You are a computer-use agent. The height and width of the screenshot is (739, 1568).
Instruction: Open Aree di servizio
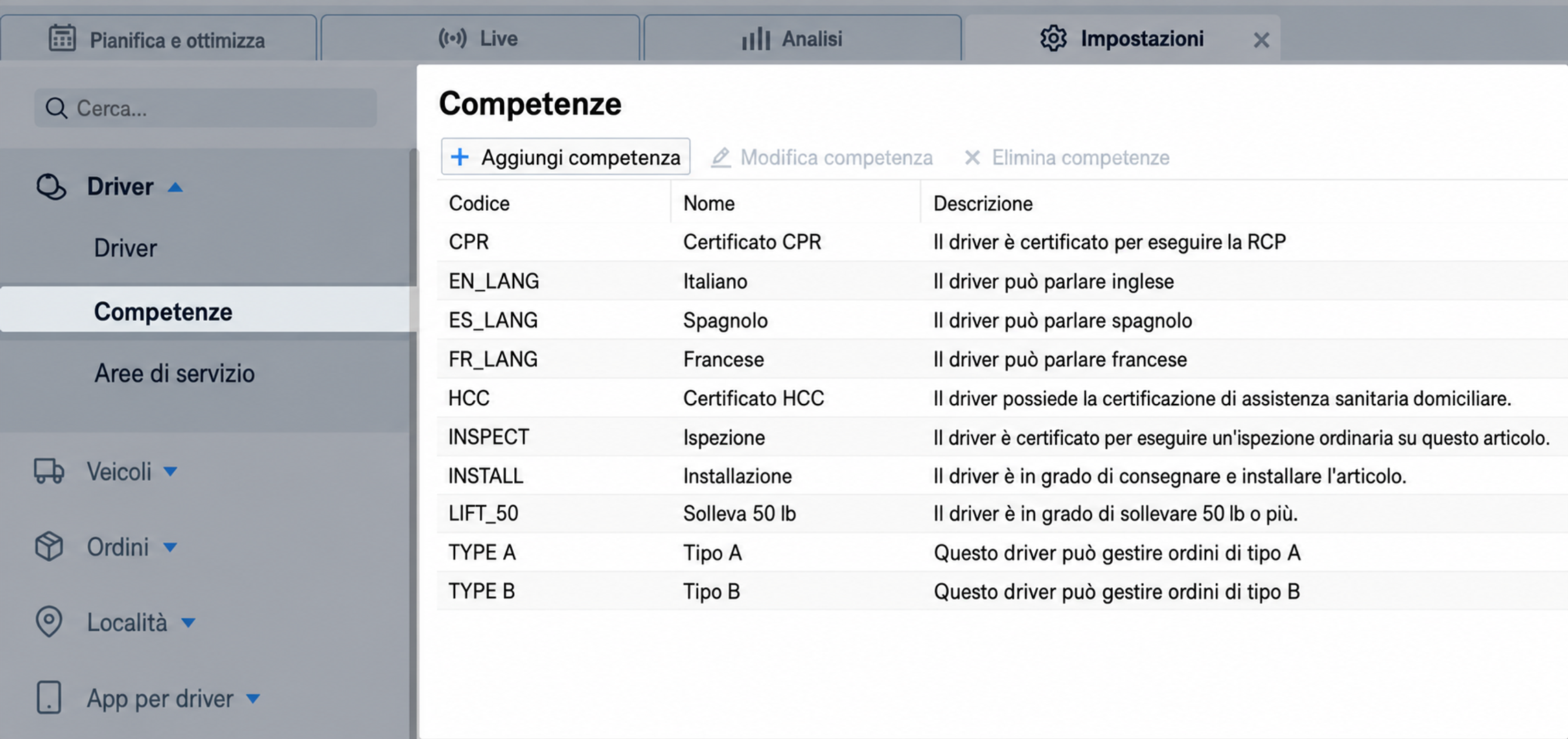(x=174, y=373)
